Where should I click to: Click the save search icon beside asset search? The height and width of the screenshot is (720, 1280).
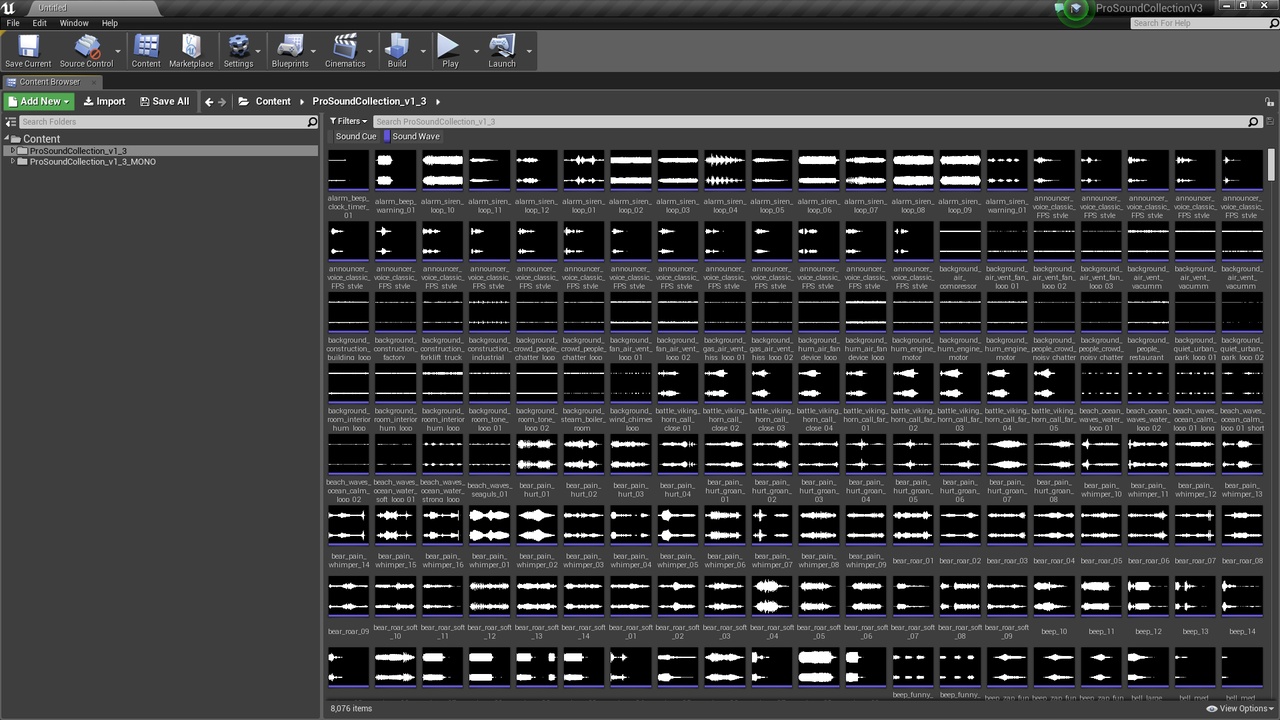click(x=1269, y=121)
